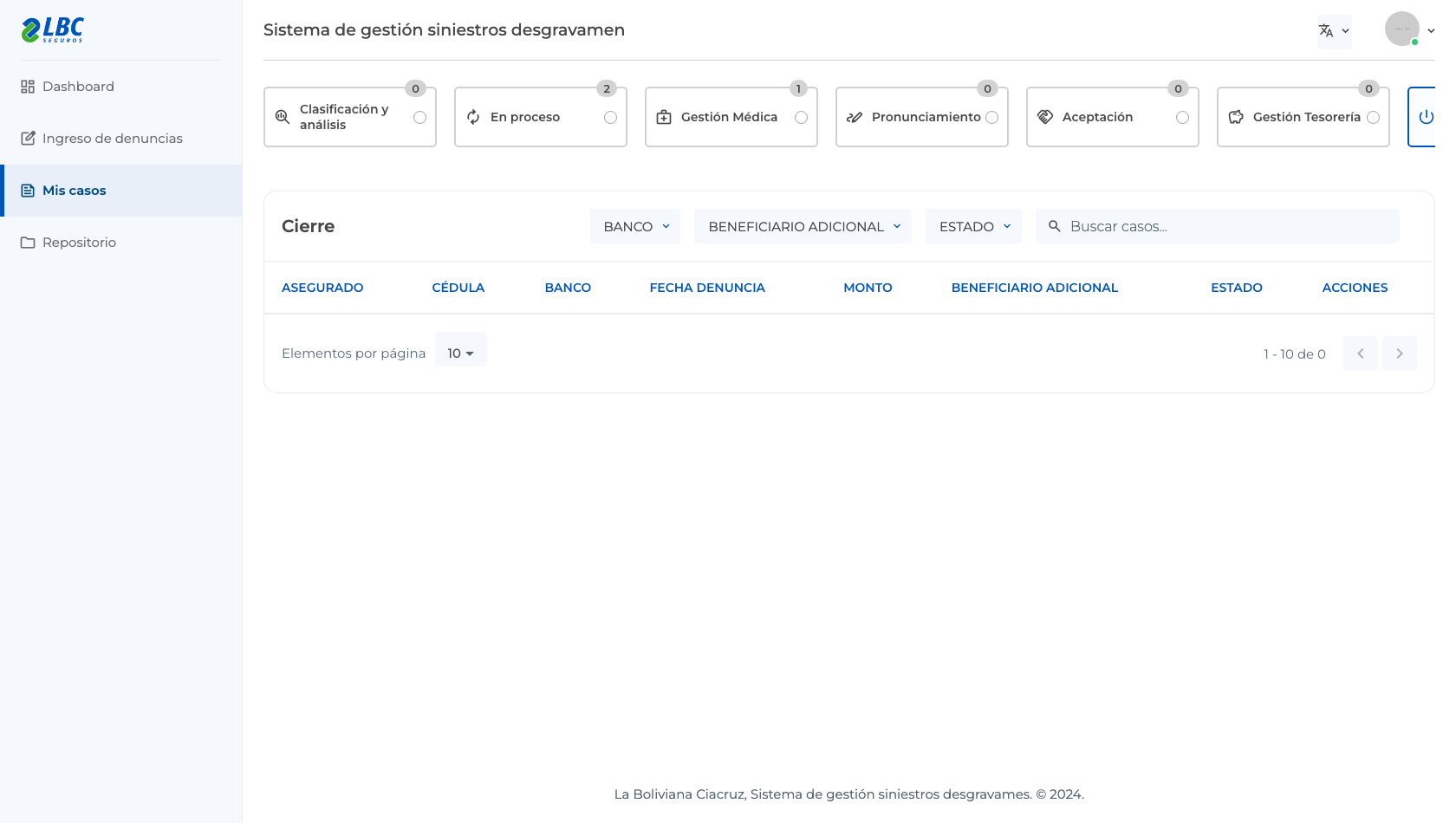Click the Pronunciamiento signature icon

click(x=855, y=117)
